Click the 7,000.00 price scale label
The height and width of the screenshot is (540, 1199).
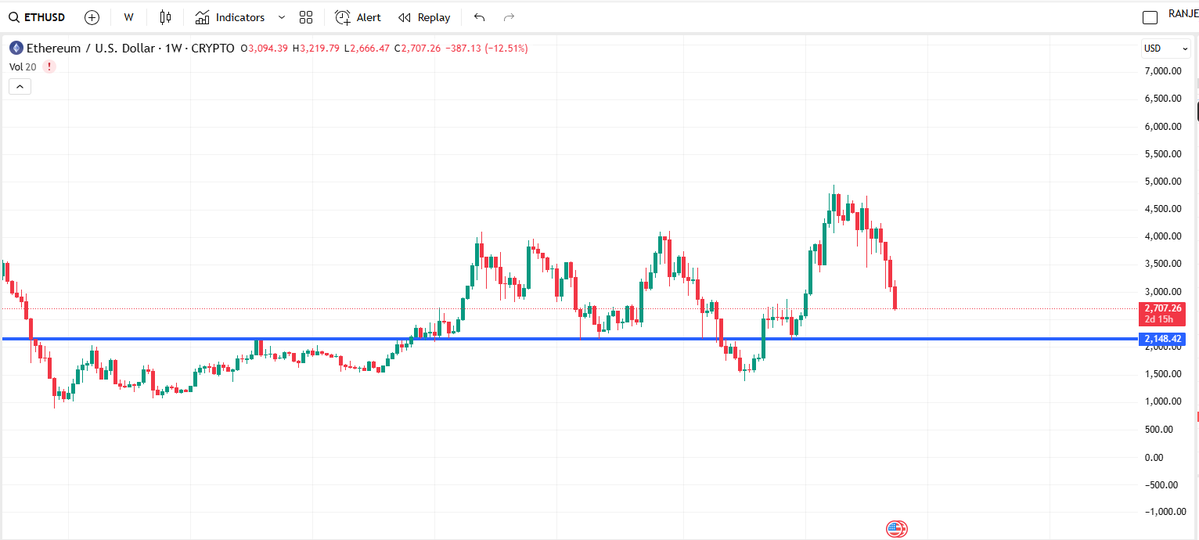pyautogui.click(x=1163, y=71)
